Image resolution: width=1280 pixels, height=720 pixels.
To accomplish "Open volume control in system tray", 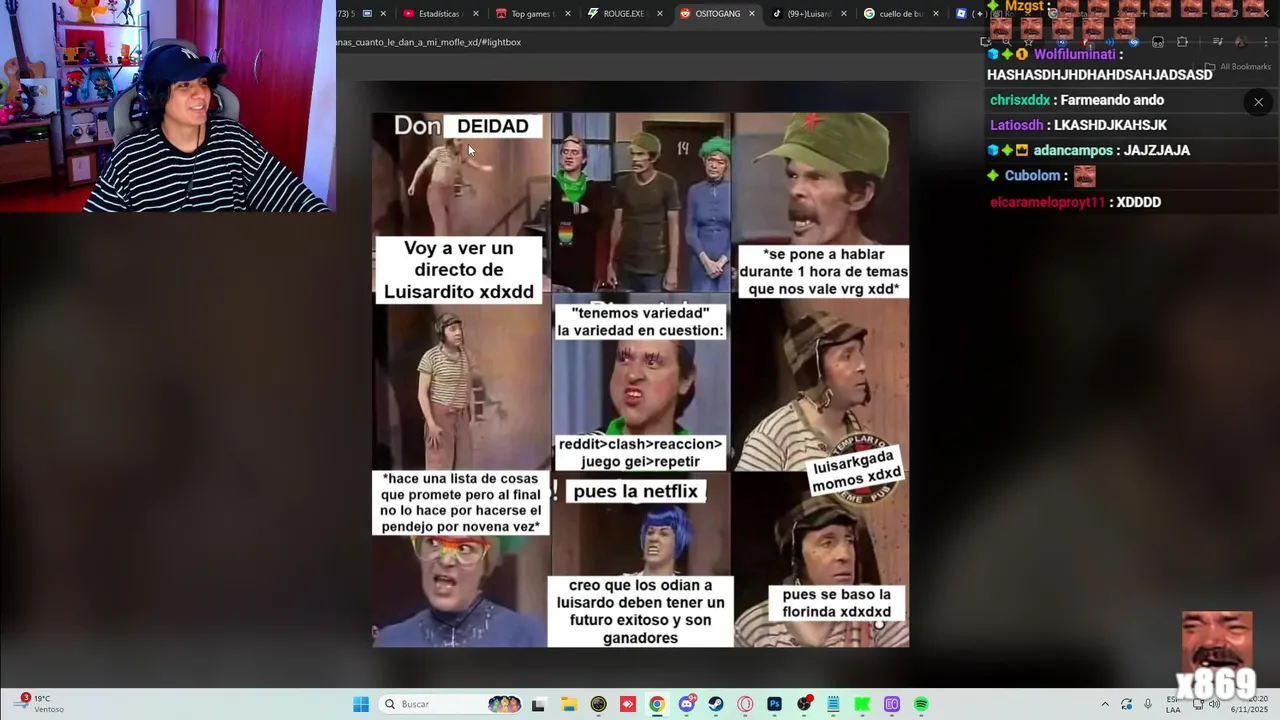I will [1214, 704].
